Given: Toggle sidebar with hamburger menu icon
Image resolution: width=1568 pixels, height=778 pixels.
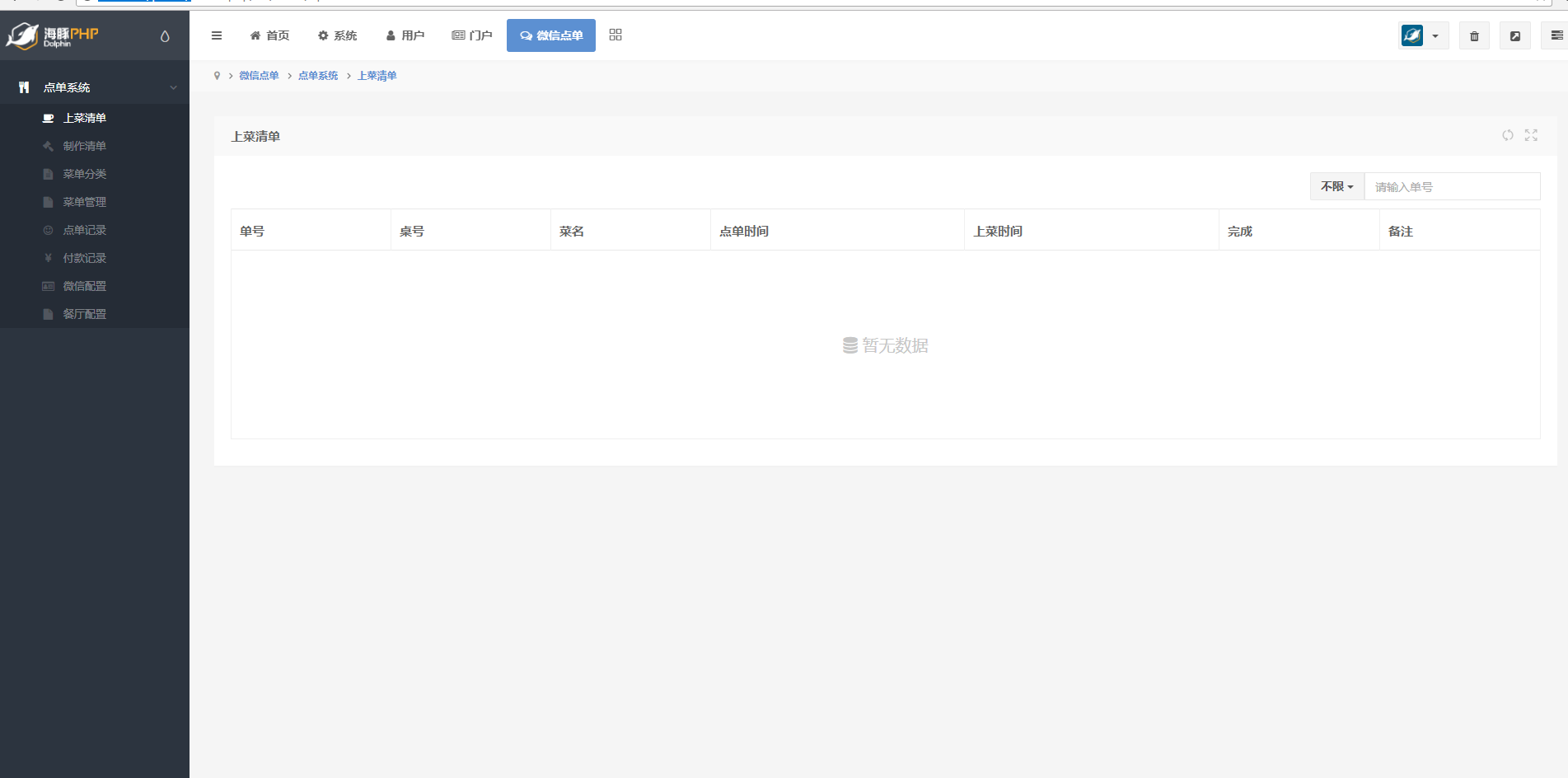Looking at the screenshot, I should tap(217, 35).
